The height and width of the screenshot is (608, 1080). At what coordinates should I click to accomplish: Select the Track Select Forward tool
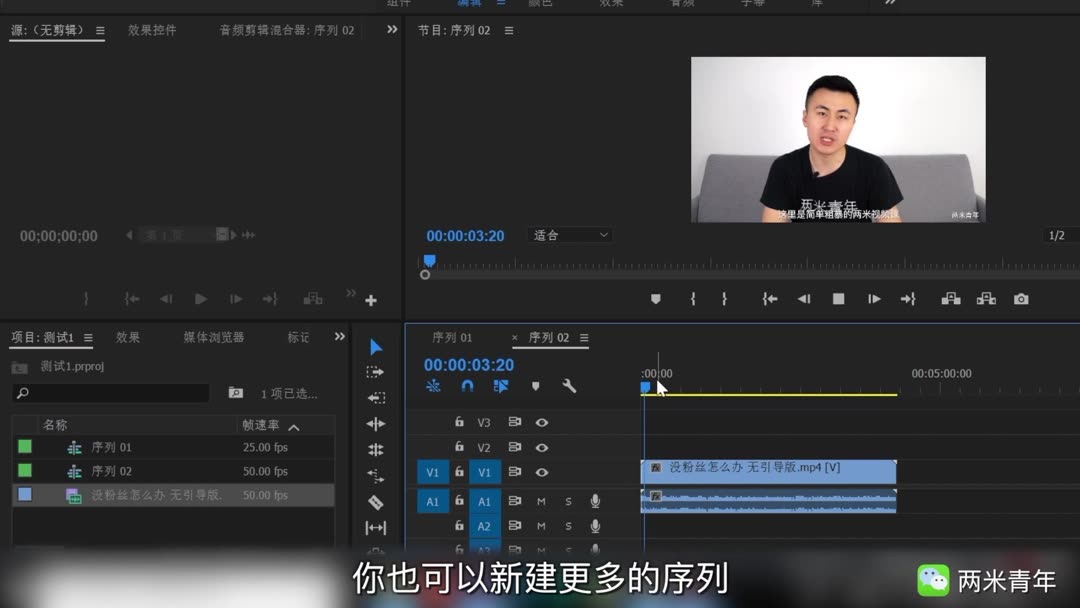375,371
